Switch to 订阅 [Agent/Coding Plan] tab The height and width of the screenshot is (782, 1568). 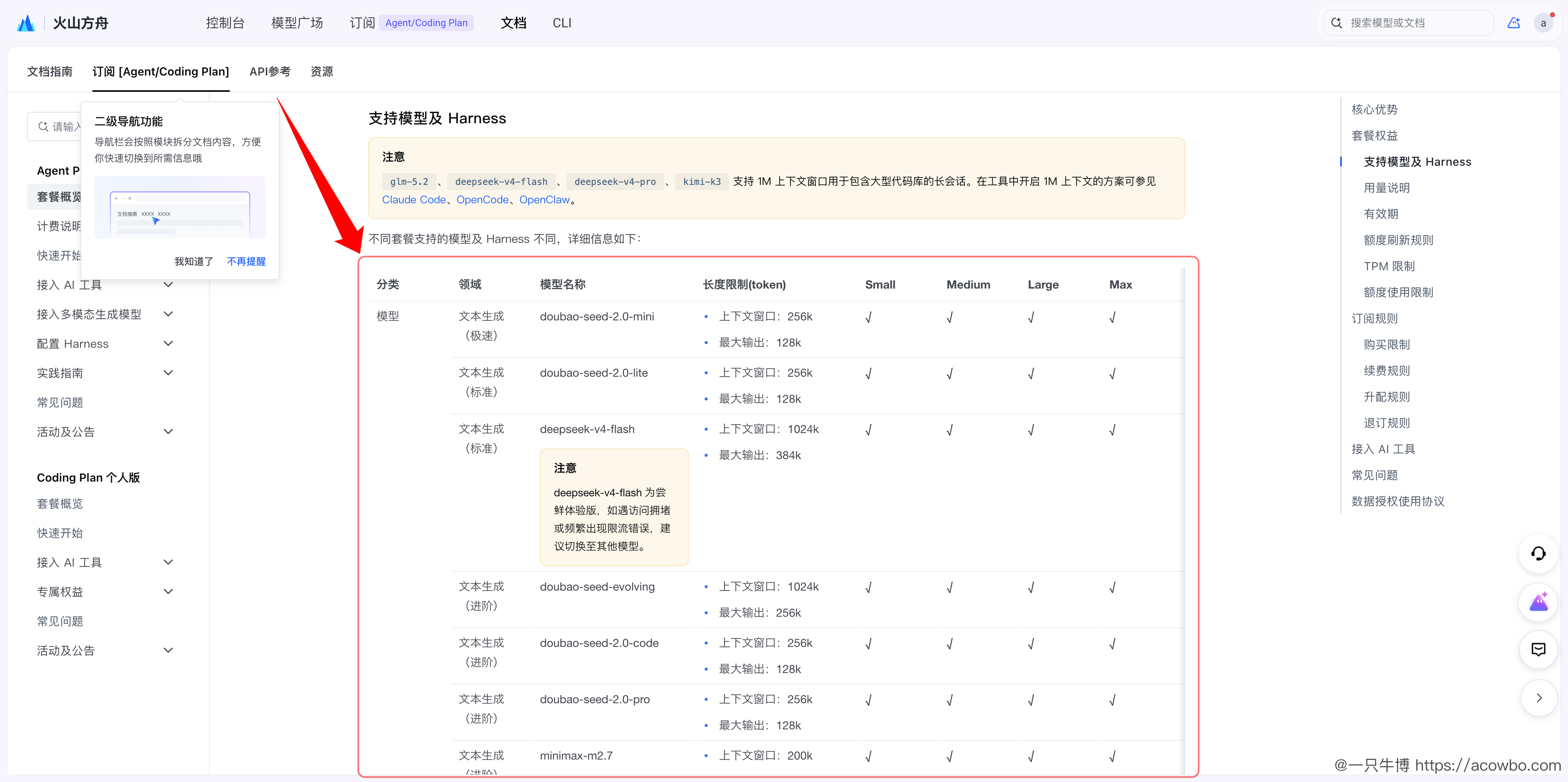(x=161, y=72)
